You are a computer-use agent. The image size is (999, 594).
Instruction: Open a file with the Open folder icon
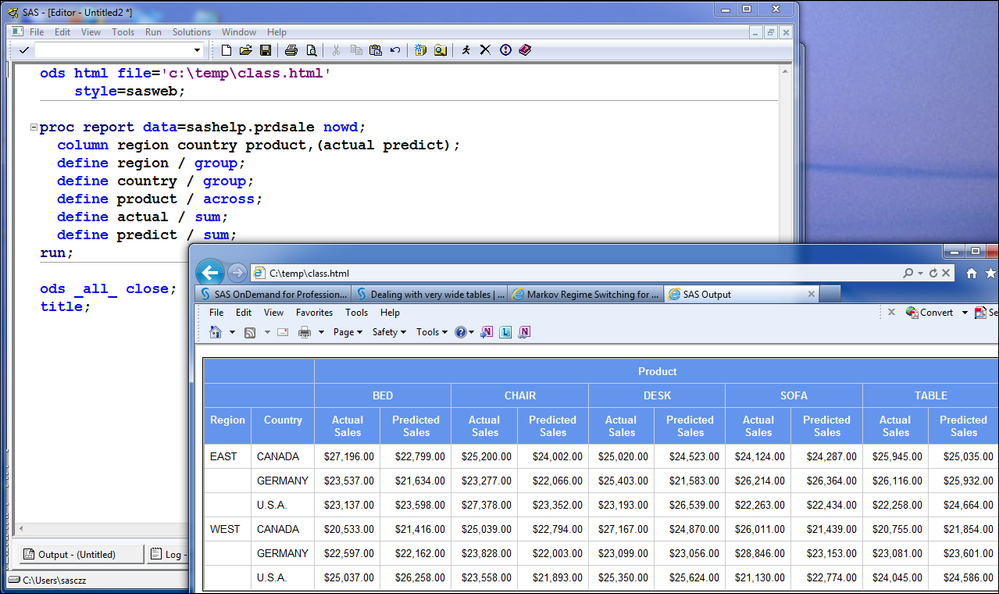point(245,50)
